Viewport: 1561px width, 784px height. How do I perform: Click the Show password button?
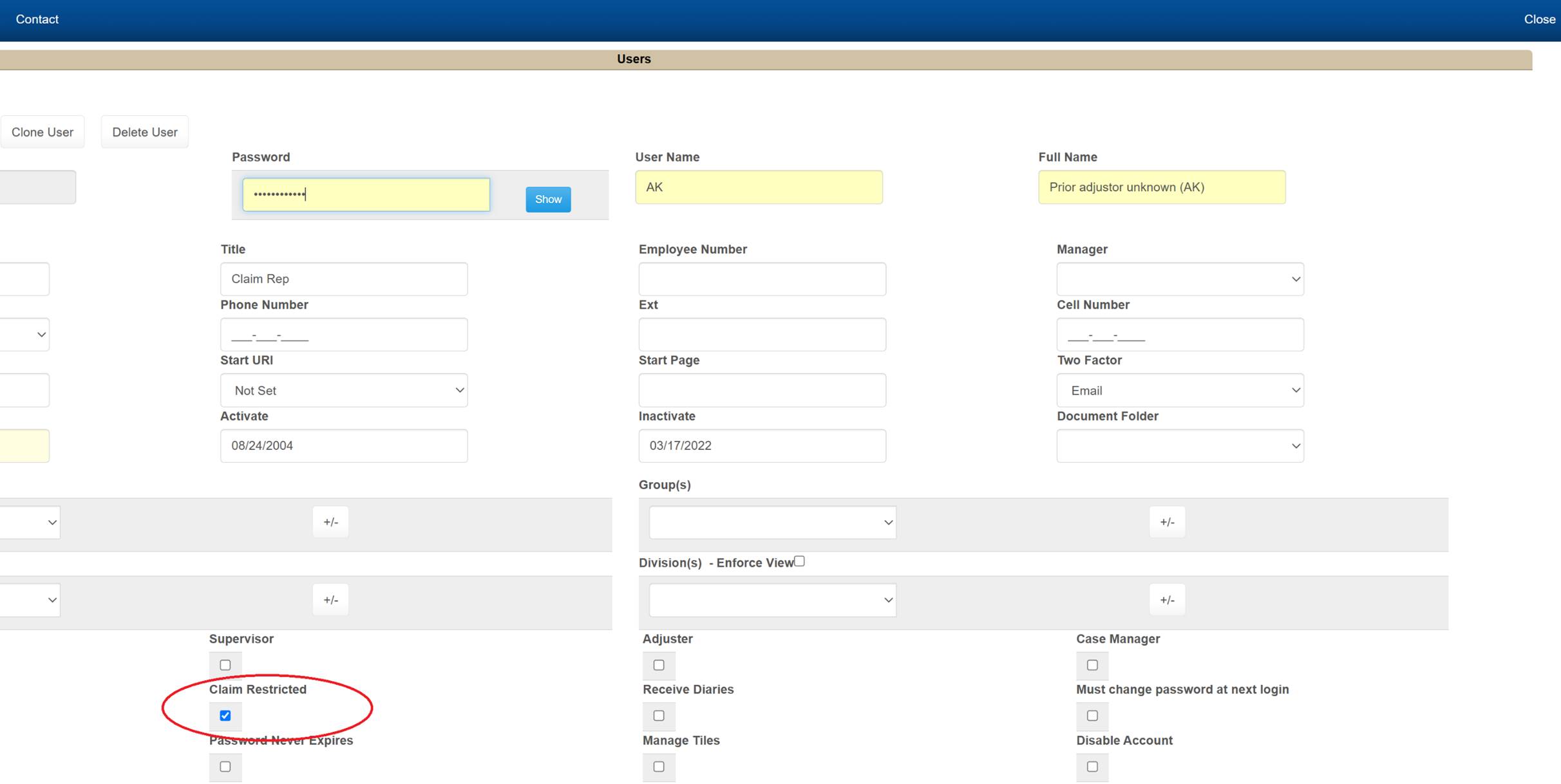[547, 200]
